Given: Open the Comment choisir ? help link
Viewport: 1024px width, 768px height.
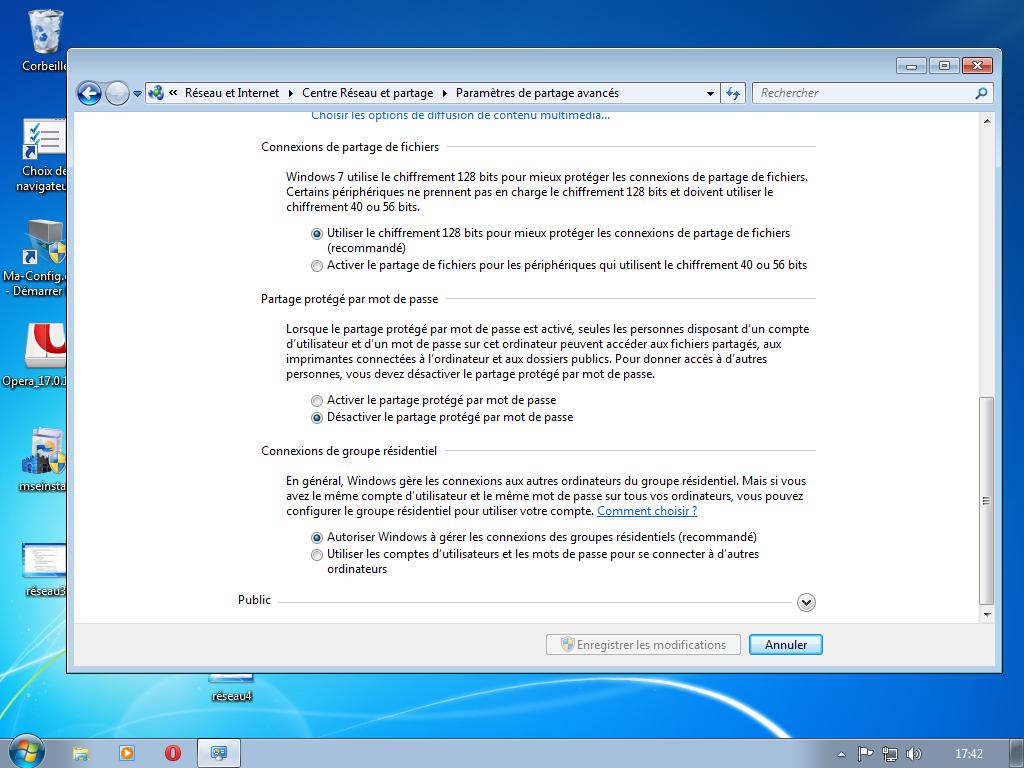Looking at the screenshot, I should pyautogui.click(x=647, y=511).
